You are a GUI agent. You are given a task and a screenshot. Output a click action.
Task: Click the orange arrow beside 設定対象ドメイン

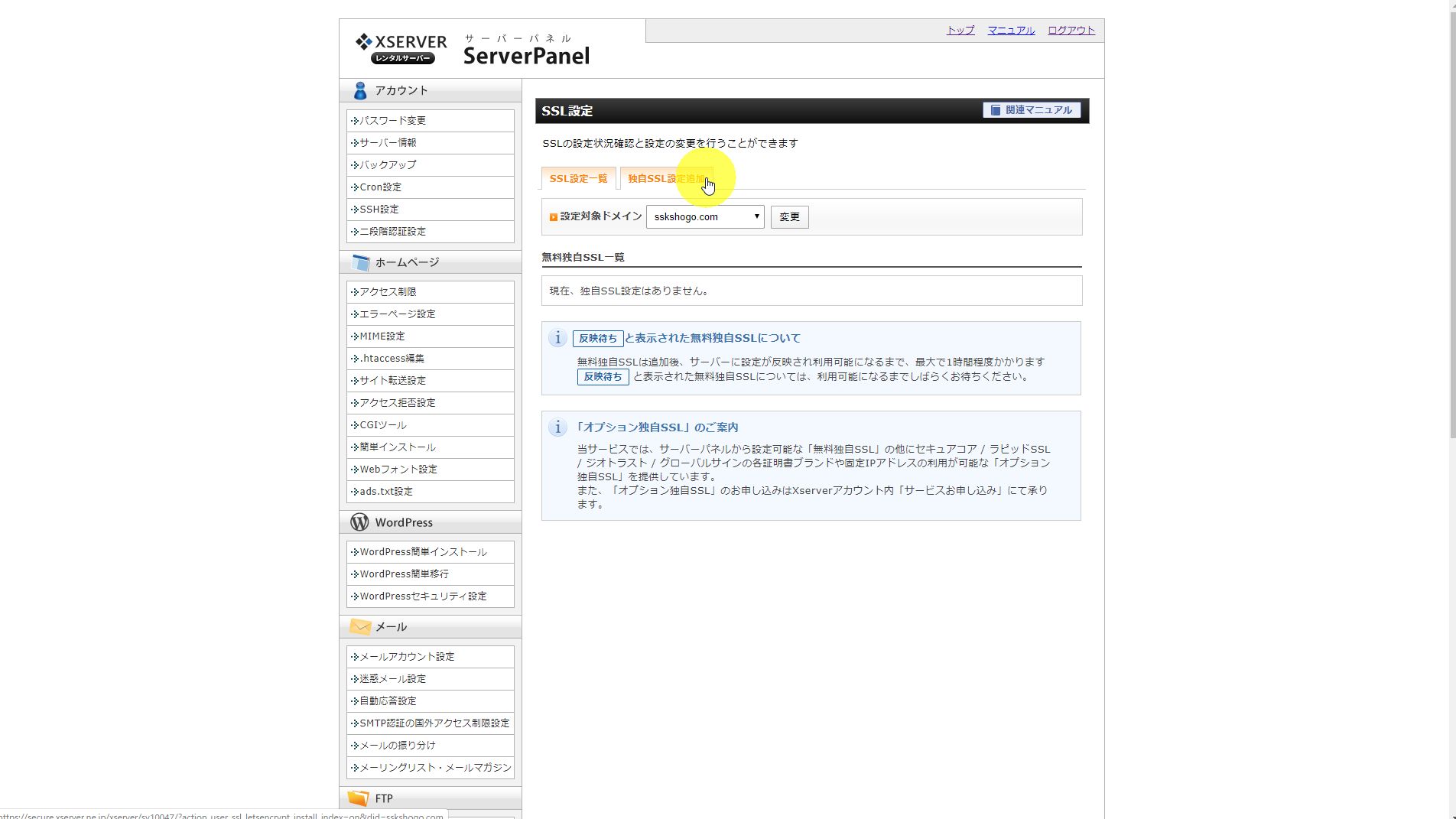click(552, 216)
